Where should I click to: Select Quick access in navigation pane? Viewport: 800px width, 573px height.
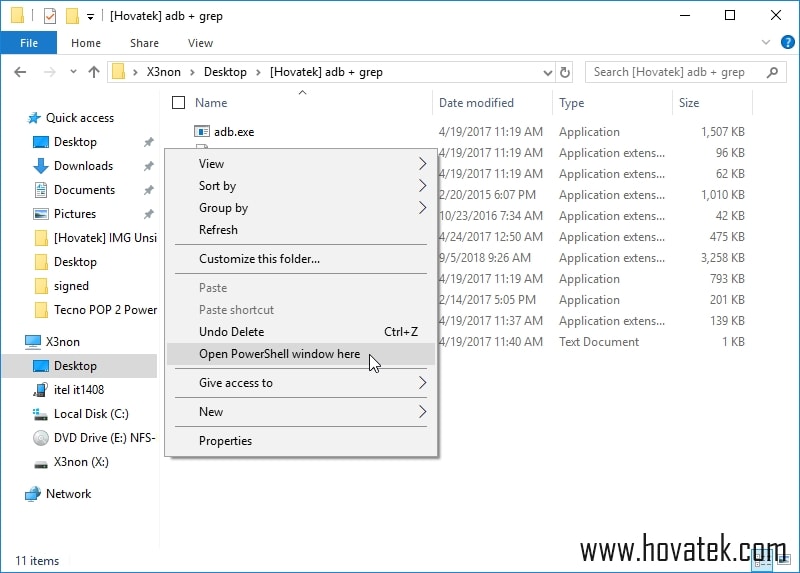(80, 118)
